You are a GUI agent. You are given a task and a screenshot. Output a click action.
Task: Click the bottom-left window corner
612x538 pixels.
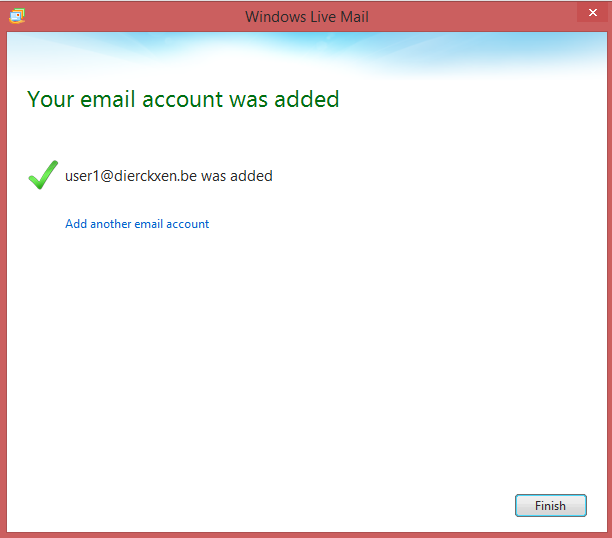[2, 535]
